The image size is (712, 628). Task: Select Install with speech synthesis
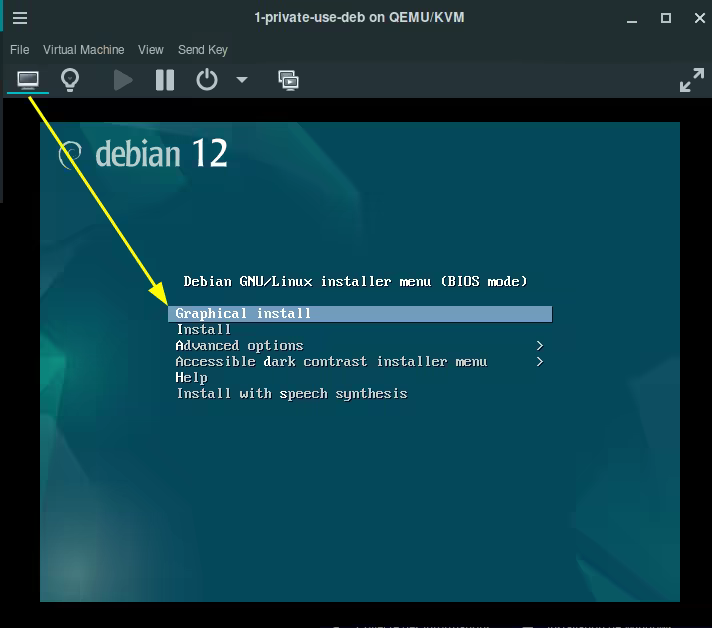pyautogui.click(x=360, y=393)
